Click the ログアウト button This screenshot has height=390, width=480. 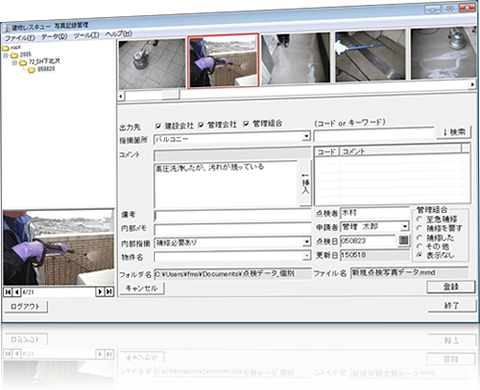(x=26, y=307)
